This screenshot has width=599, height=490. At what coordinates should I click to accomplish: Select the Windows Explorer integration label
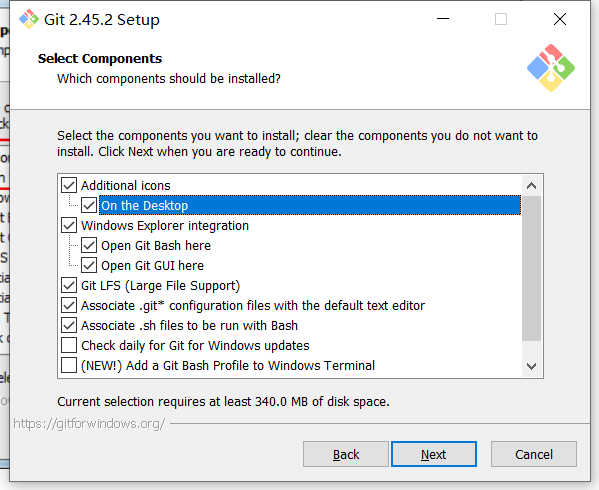point(165,226)
